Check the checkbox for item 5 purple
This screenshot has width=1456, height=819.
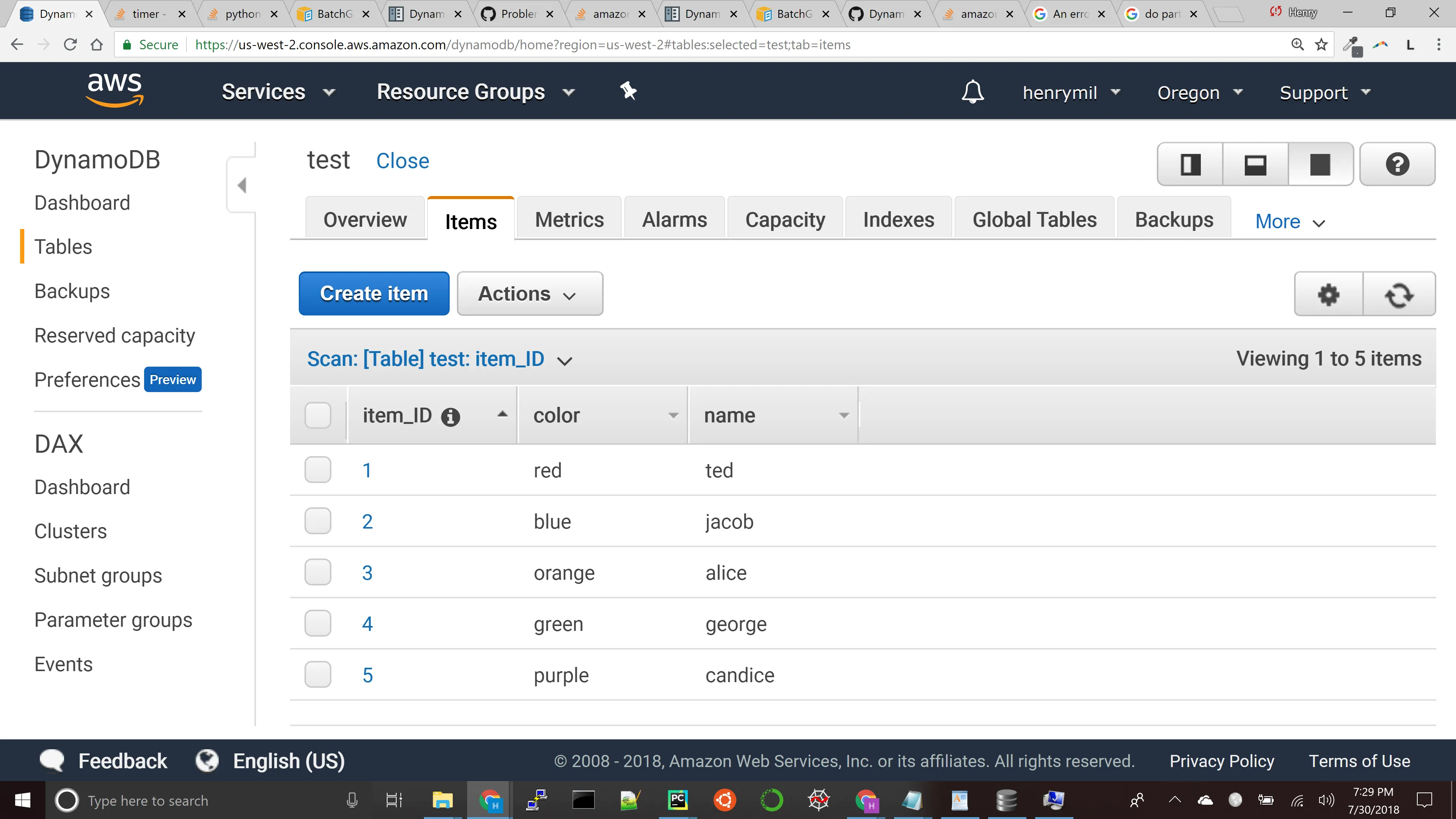[x=318, y=674]
